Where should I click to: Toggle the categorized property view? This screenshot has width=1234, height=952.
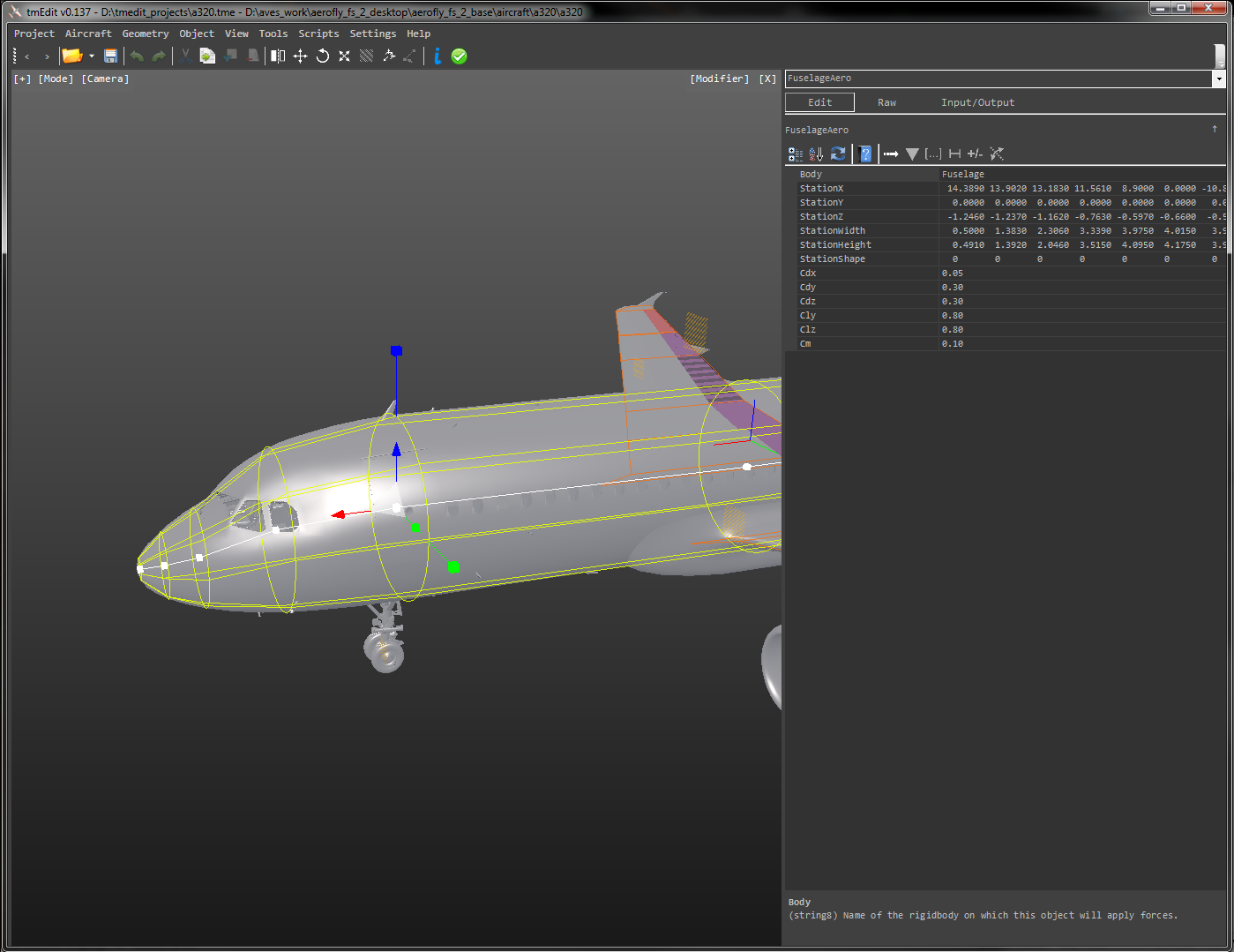[x=795, y=154]
